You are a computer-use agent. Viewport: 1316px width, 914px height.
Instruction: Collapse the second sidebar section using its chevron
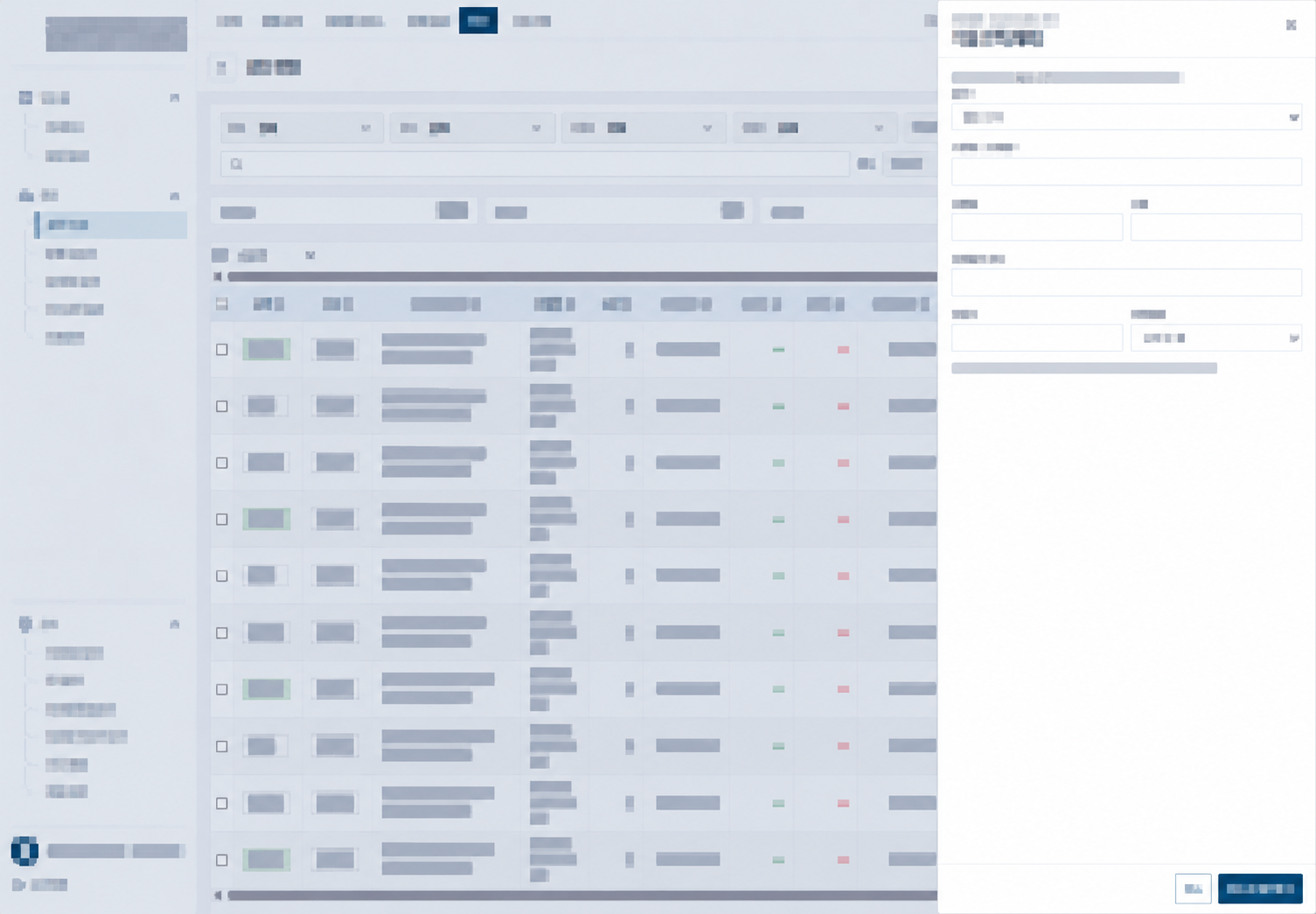point(175,196)
